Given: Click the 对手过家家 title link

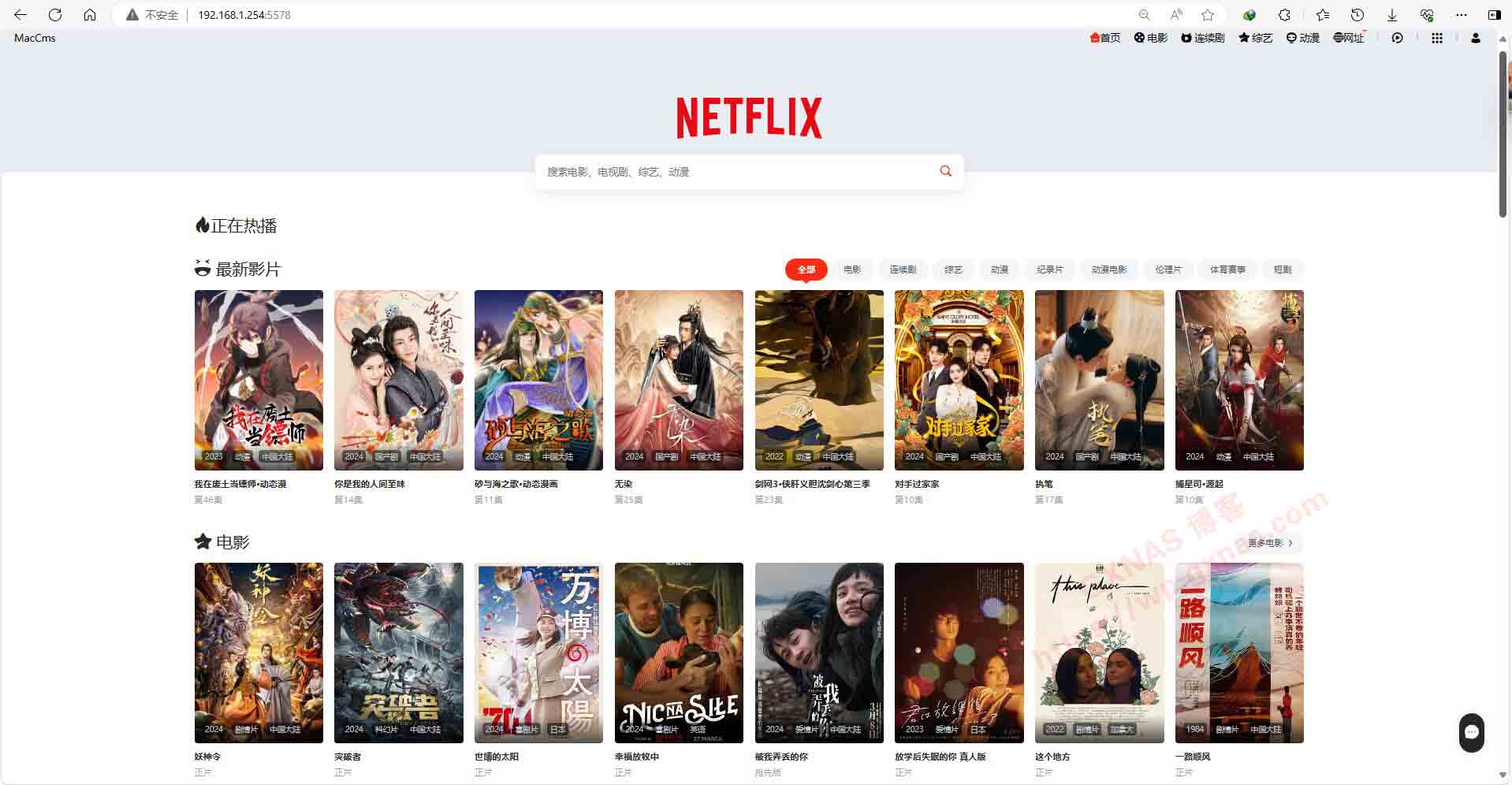Looking at the screenshot, I should 917,484.
